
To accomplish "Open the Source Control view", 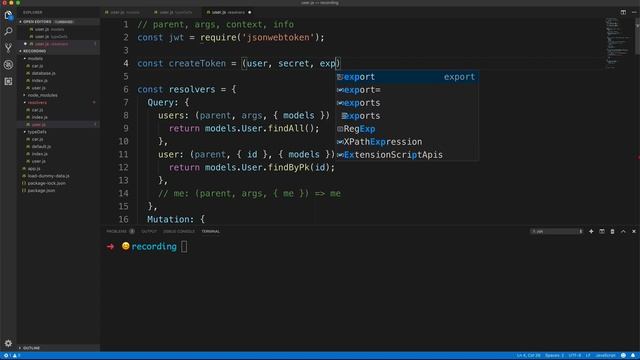I will point(8,48).
